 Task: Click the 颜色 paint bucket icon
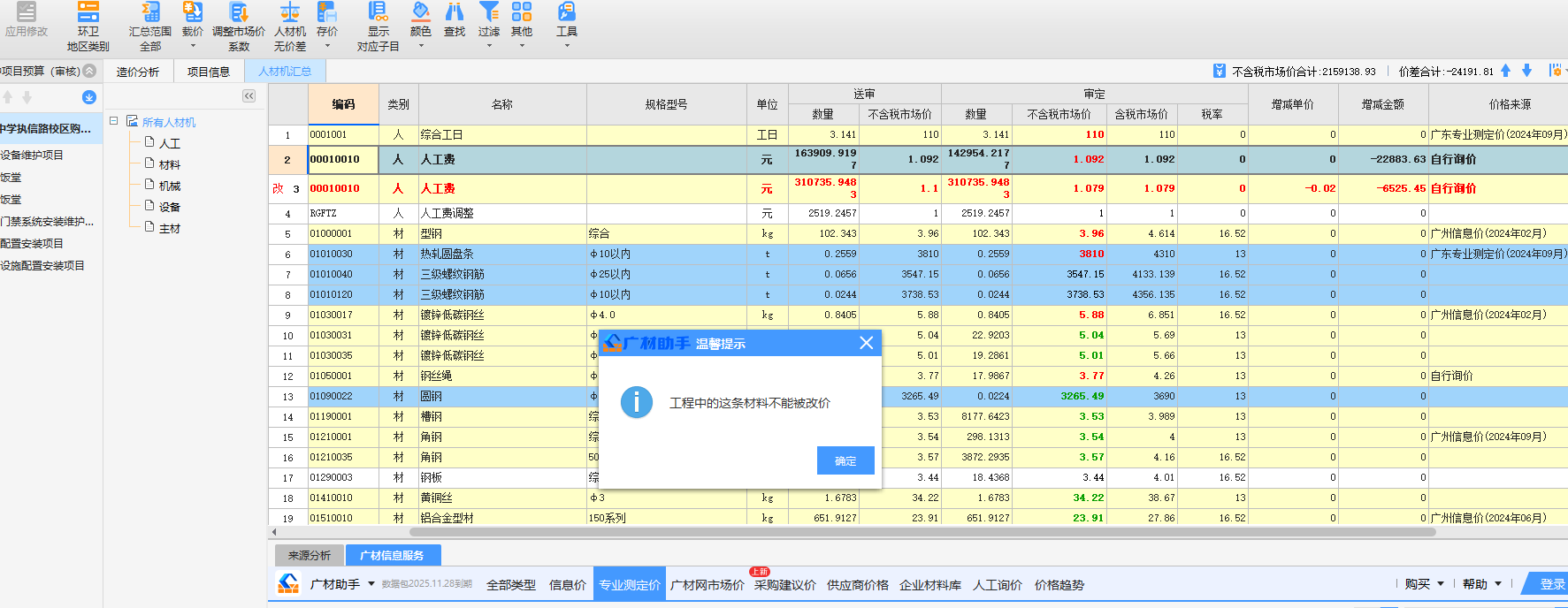point(421,11)
